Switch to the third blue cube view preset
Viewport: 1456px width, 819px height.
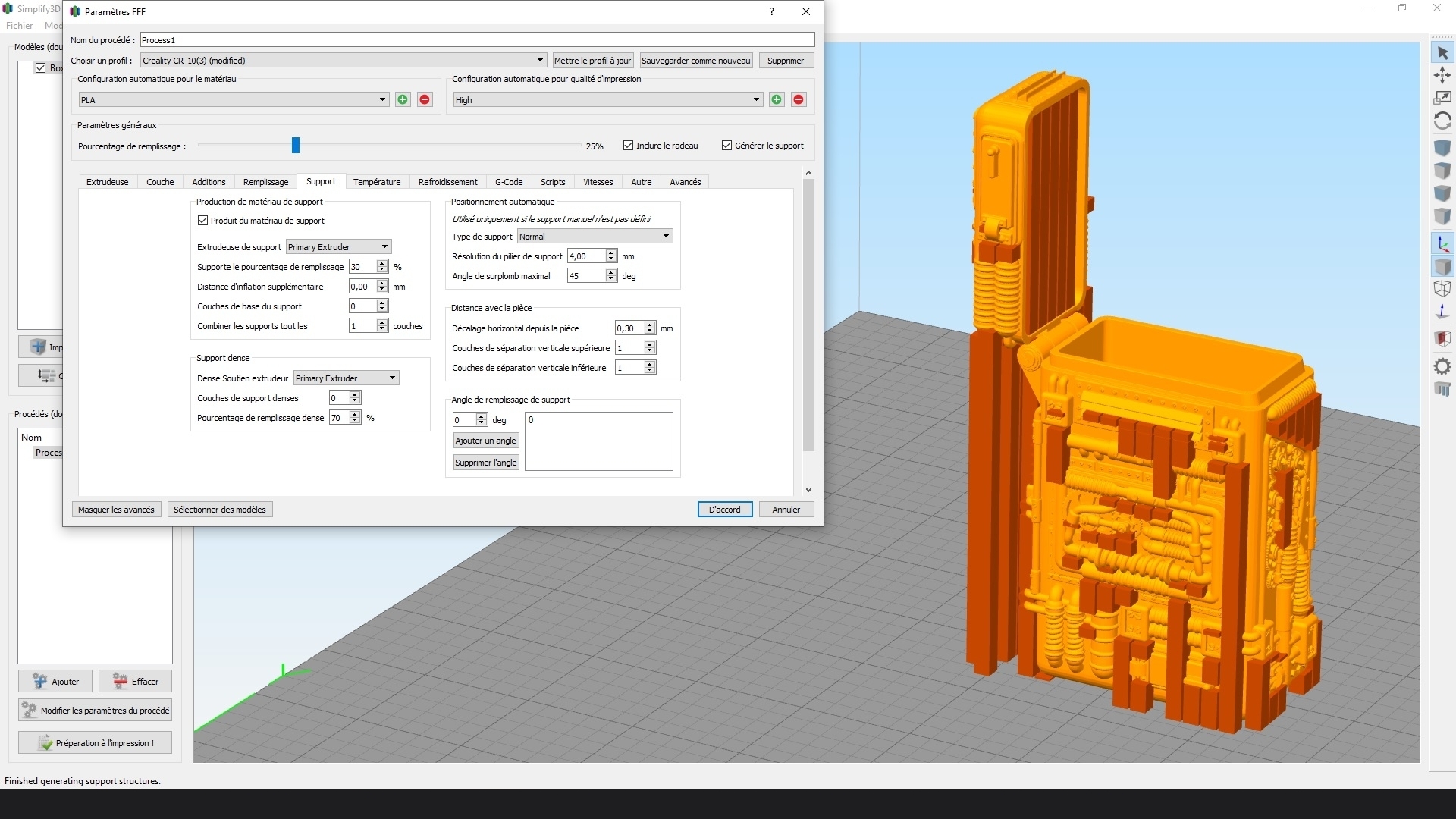pyautogui.click(x=1442, y=193)
